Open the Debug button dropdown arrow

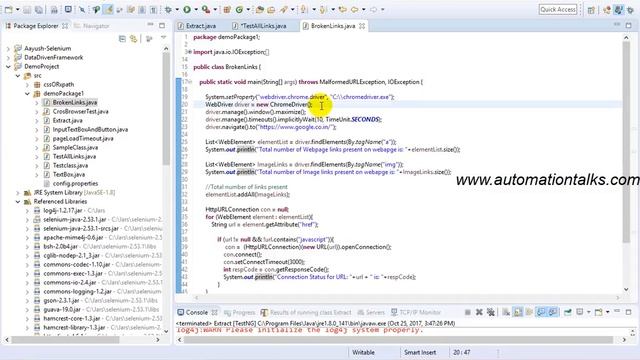pos(177,9)
